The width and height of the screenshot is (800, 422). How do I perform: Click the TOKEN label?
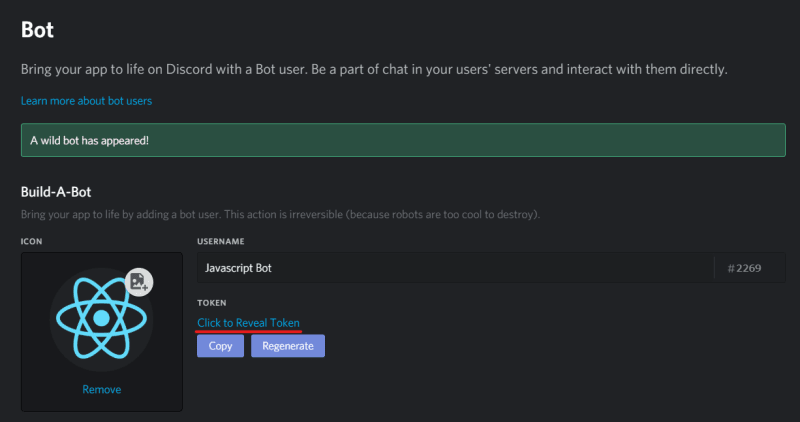click(x=212, y=303)
